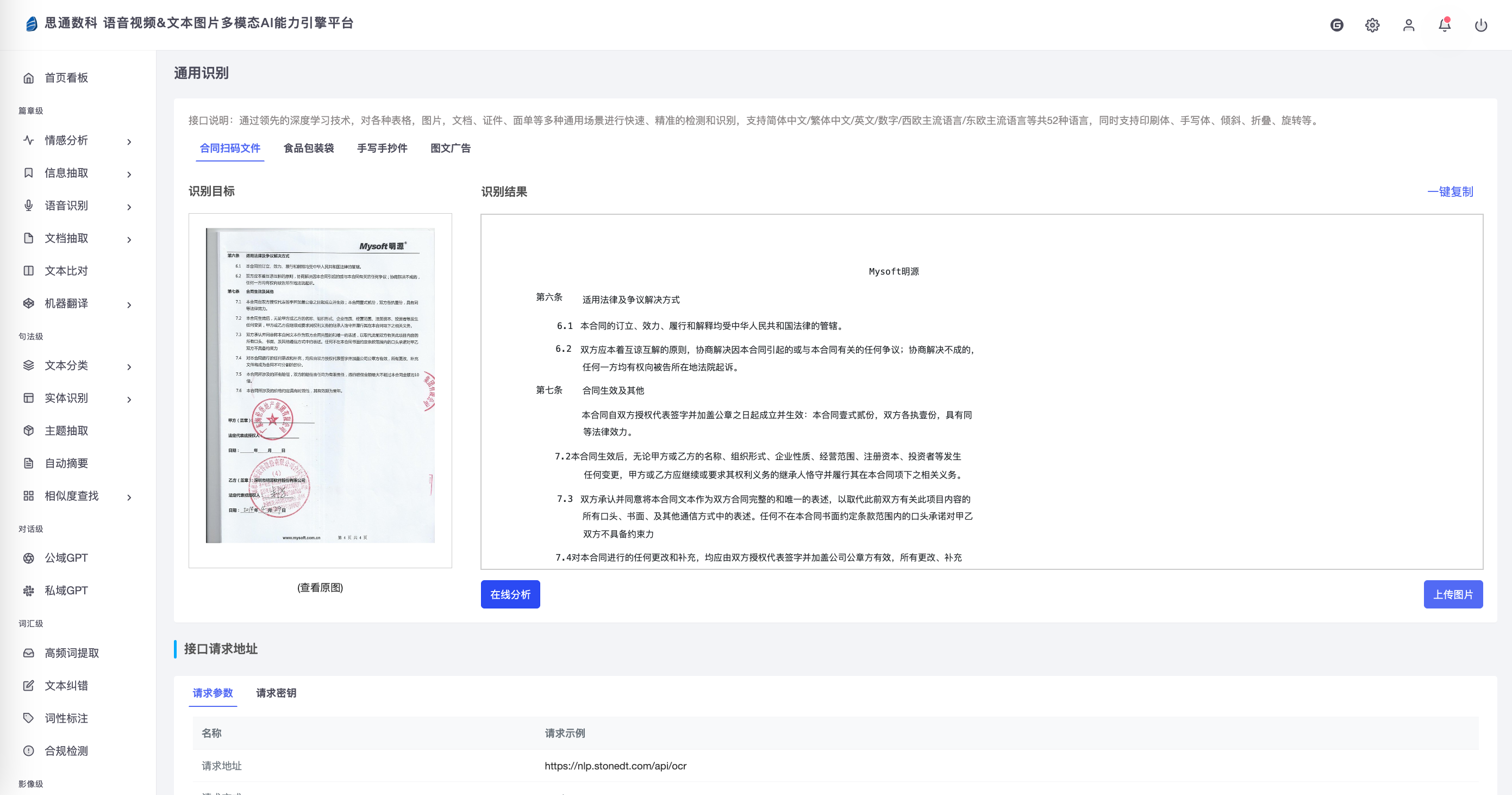
Task: Click the power logout icon
Action: (1481, 25)
